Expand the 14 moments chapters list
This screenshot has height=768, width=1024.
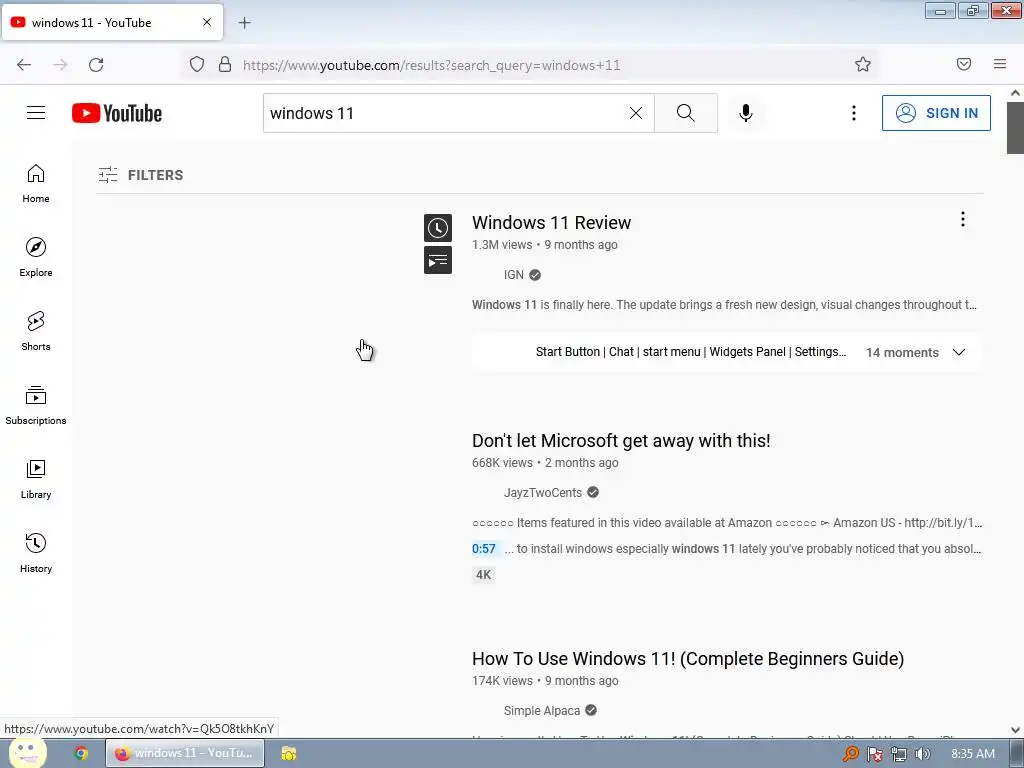pos(959,353)
